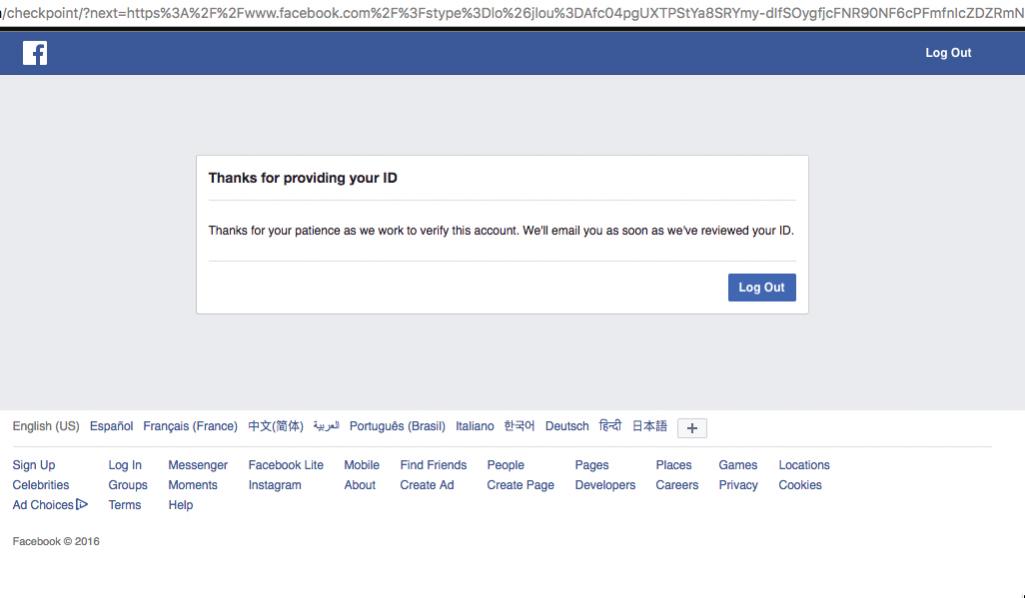Image resolution: width=1025 pixels, height=598 pixels.
Task: Open the Create Ad link
Action: coord(427,485)
